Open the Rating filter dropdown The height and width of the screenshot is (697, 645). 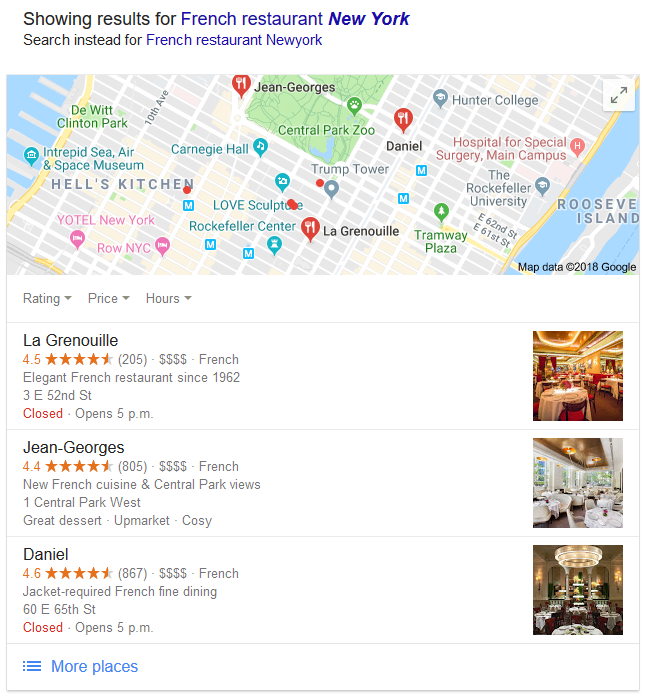[47, 298]
